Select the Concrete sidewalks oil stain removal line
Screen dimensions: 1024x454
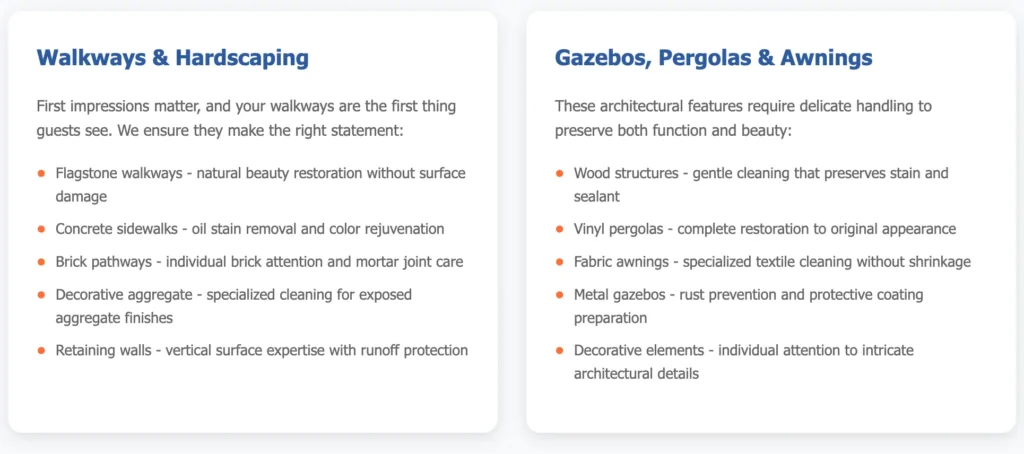249,229
